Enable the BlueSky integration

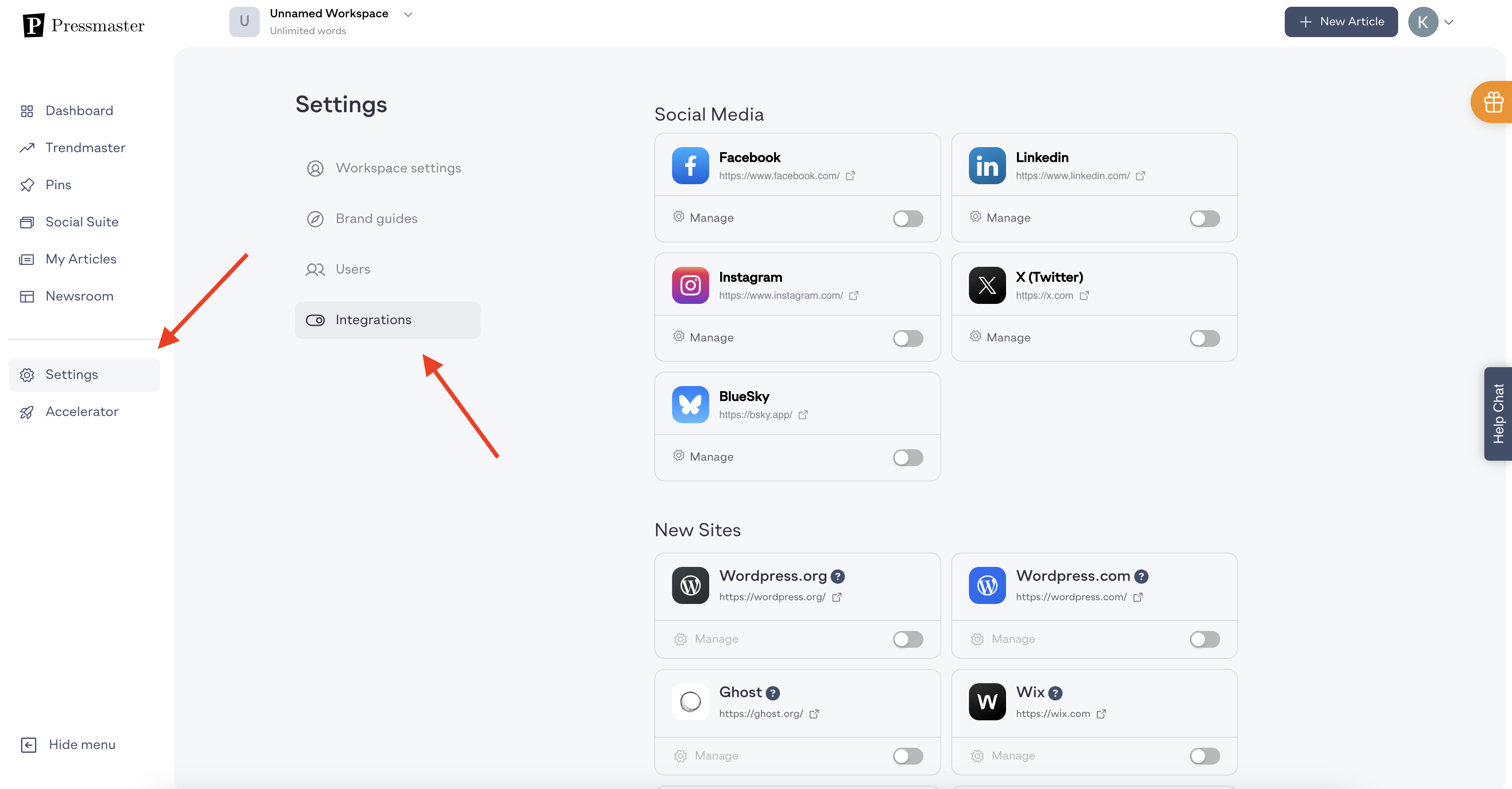point(908,458)
